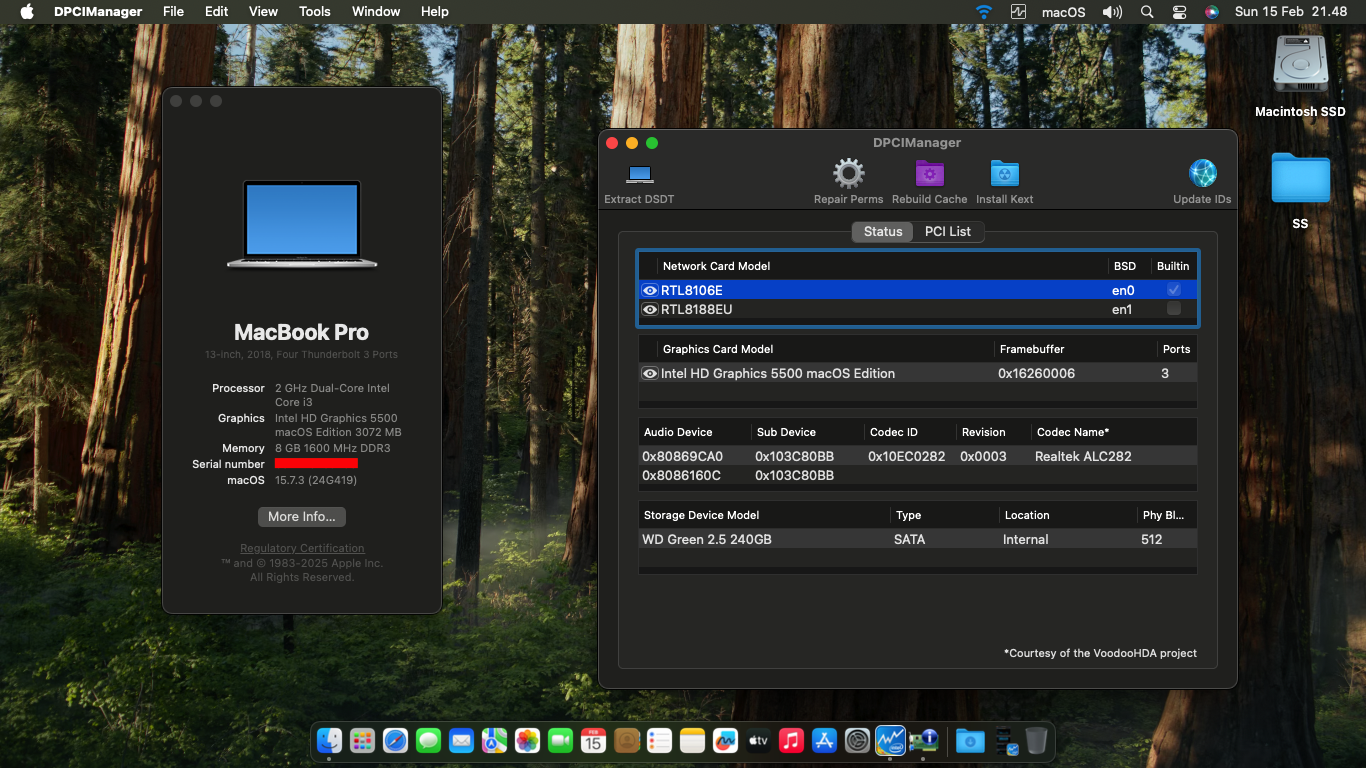This screenshot has width=1366, height=768.
Task: Open Apple TV from the Dock
Action: click(758, 740)
